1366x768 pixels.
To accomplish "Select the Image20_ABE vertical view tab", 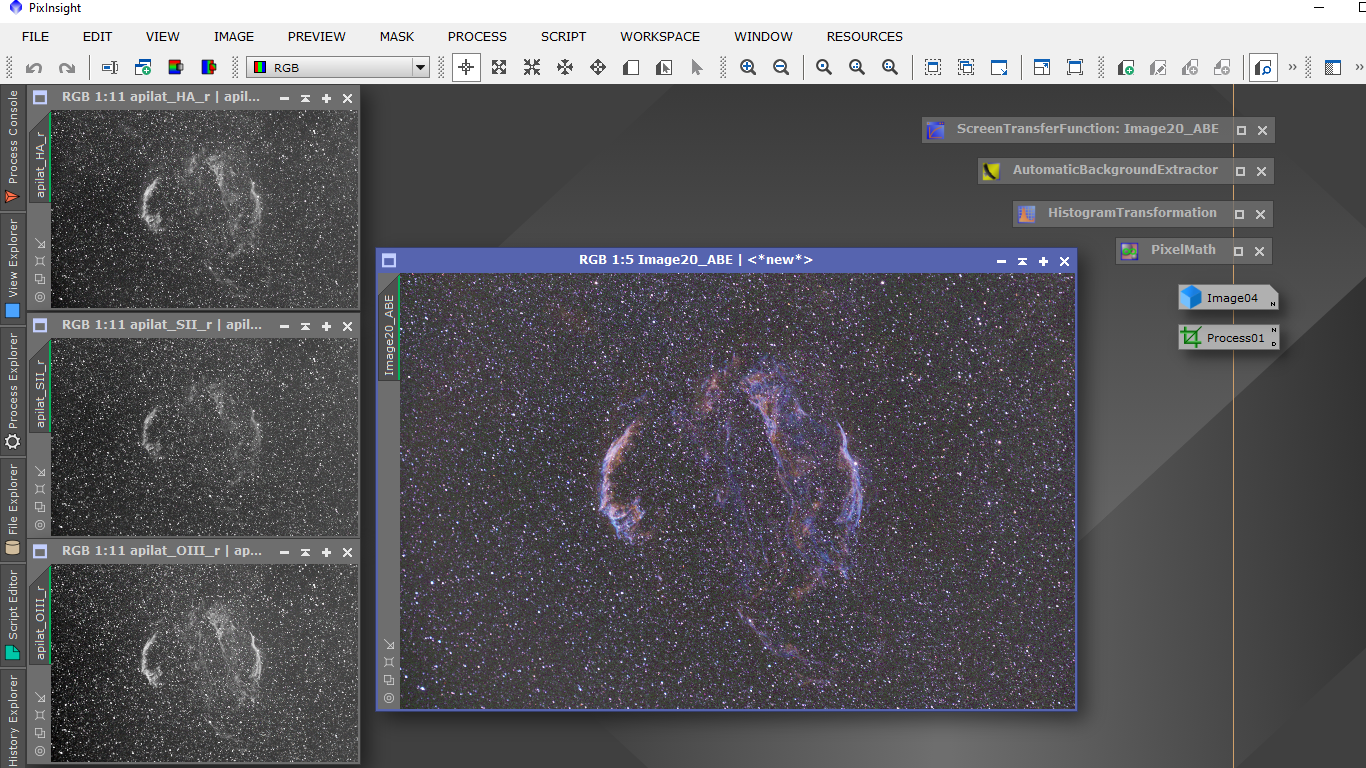I will click(388, 328).
